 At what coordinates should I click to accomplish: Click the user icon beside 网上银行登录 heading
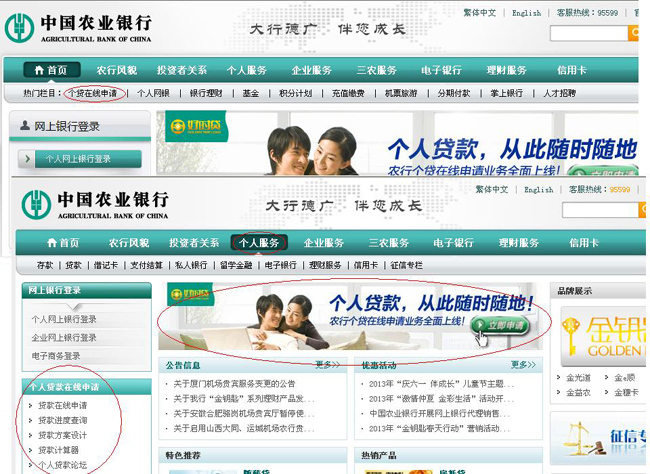point(25,125)
